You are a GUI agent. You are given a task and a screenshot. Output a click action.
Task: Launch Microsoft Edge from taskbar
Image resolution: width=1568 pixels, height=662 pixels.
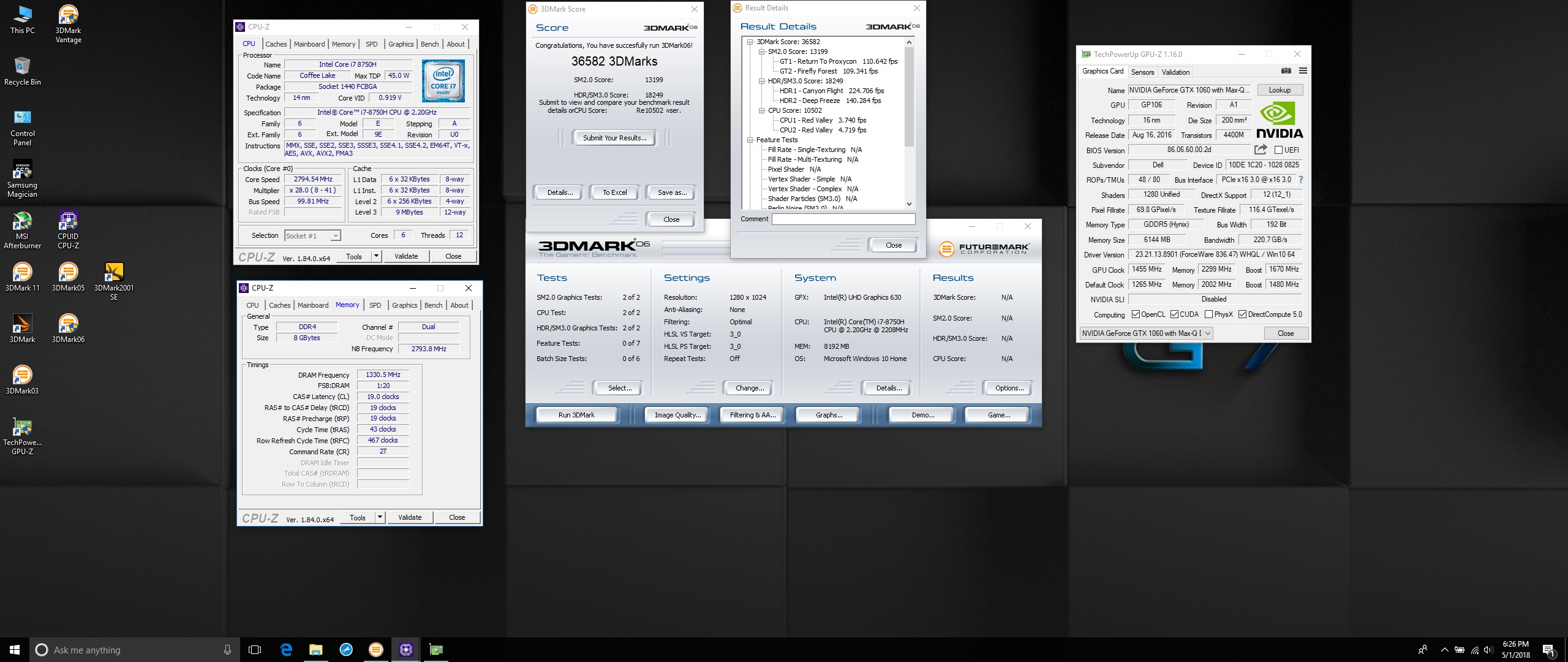[285, 650]
